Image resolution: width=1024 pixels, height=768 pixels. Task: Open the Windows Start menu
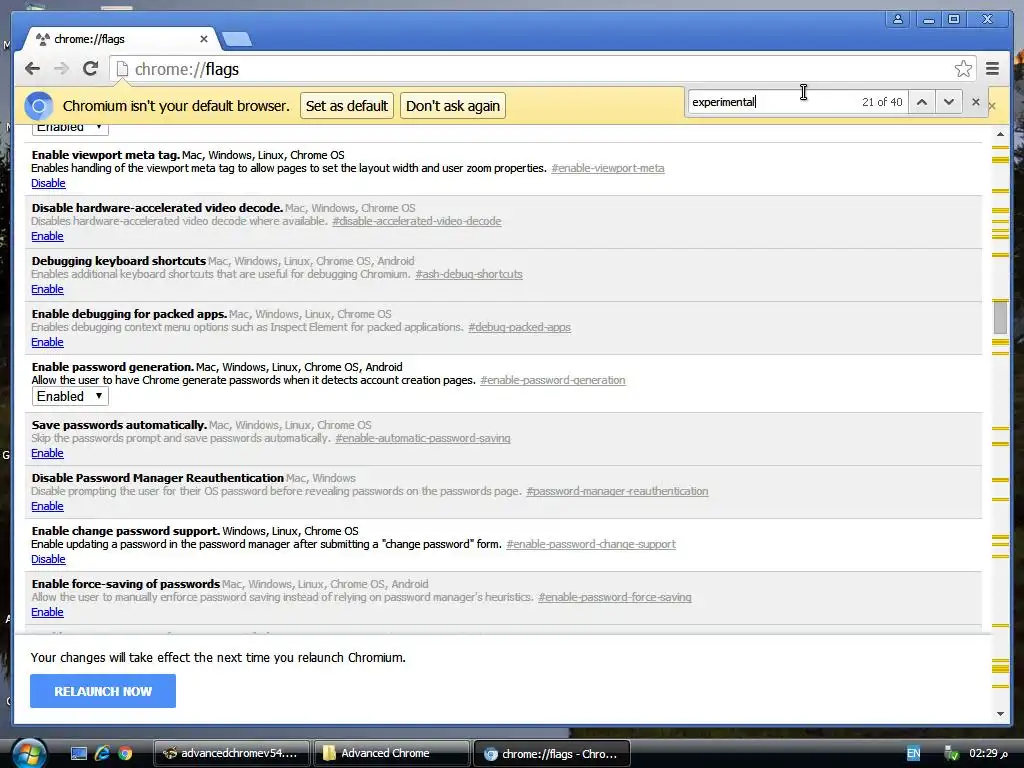click(28, 754)
